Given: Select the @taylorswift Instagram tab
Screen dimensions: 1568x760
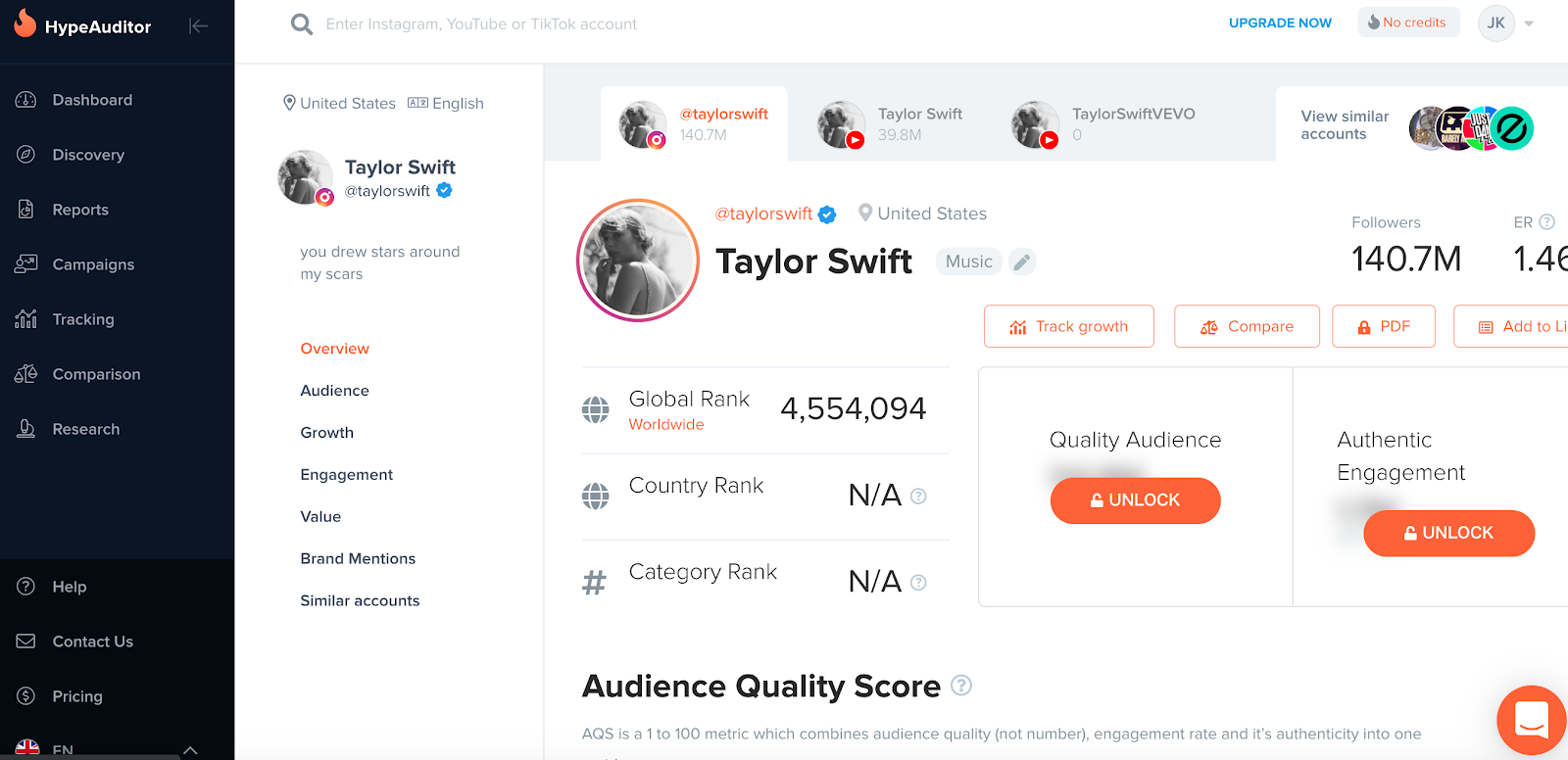Looking at the screenshot, I should coord(694,124).
